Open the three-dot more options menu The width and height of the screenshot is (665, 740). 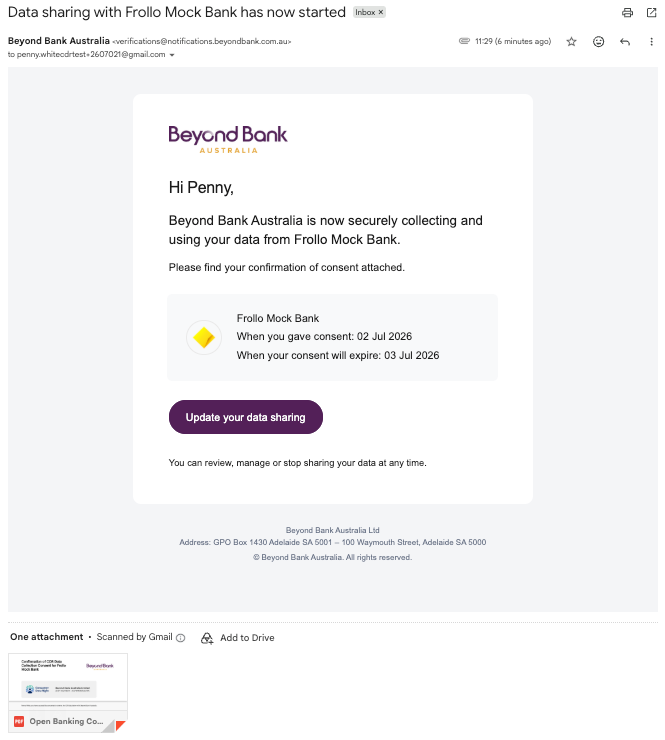coord(651,42)
